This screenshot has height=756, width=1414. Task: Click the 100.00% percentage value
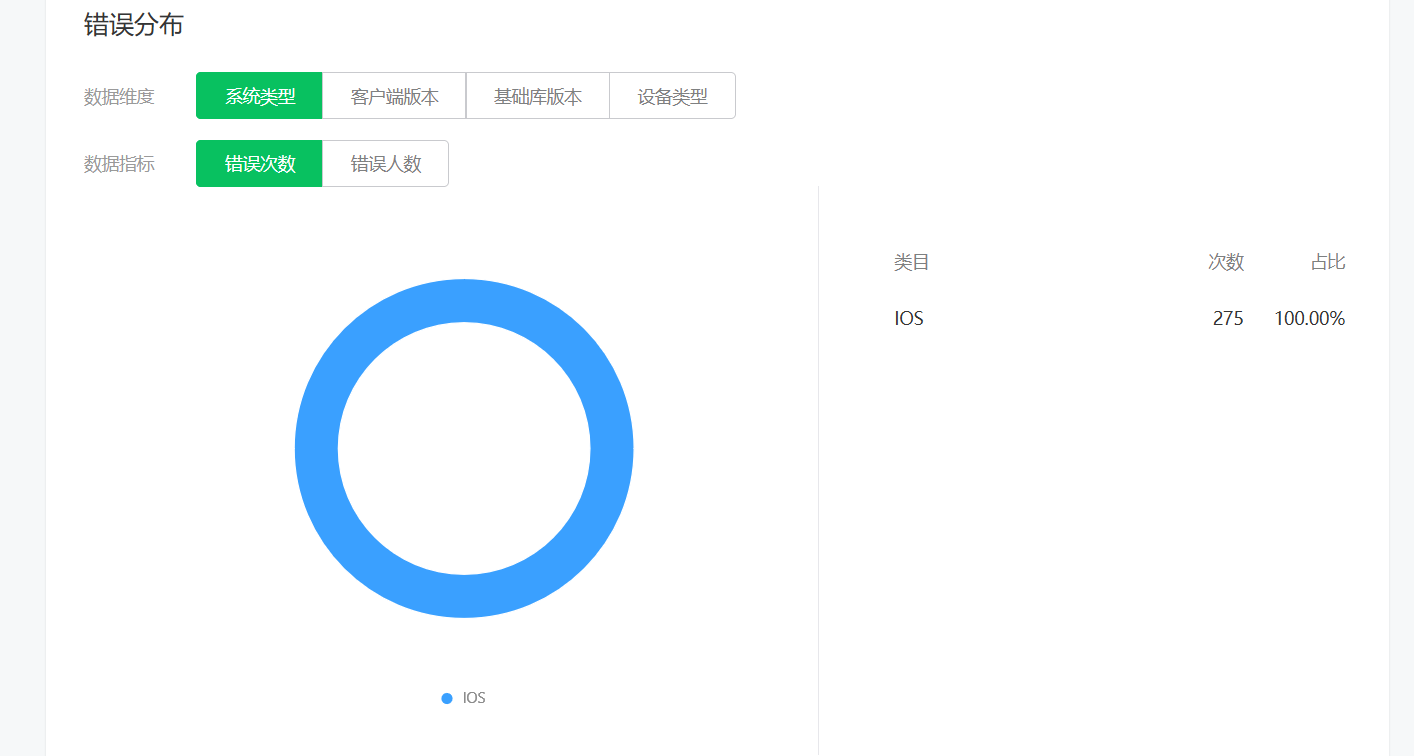pos(1310,319)
